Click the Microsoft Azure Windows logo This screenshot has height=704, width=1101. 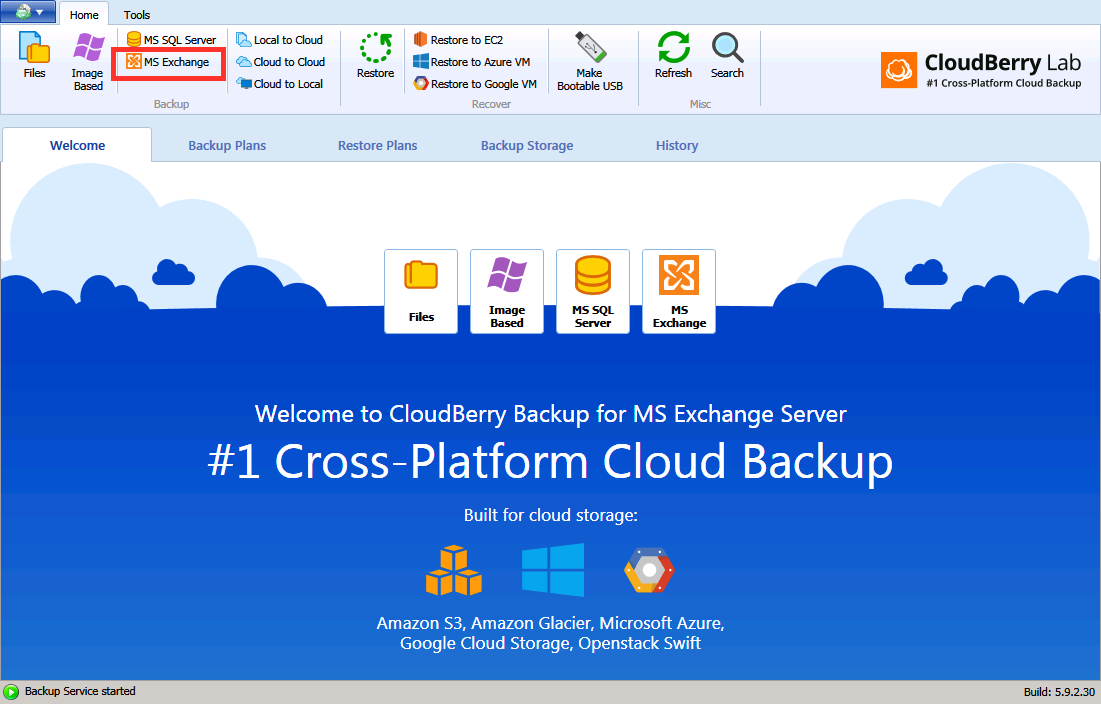[553, 569]
